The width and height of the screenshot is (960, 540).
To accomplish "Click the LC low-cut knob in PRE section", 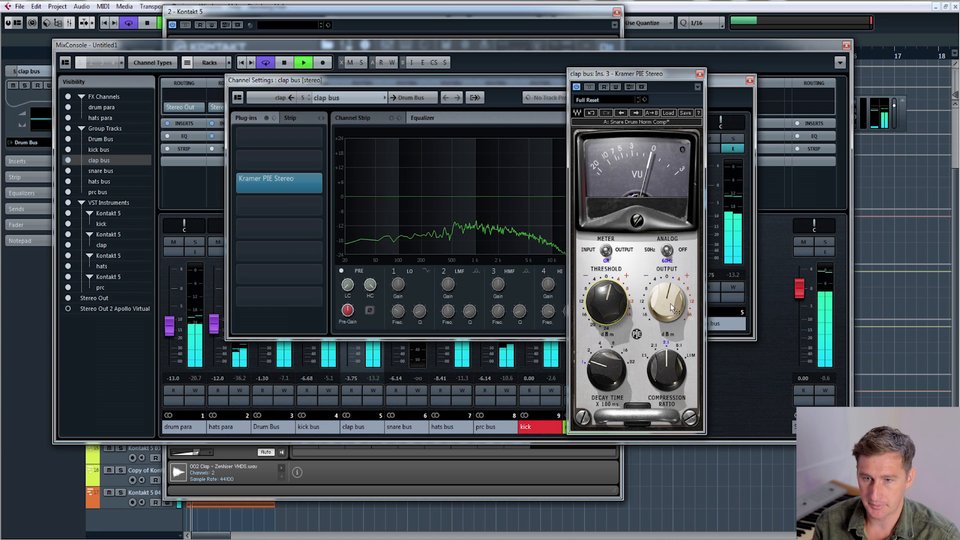I will point(347,285).
